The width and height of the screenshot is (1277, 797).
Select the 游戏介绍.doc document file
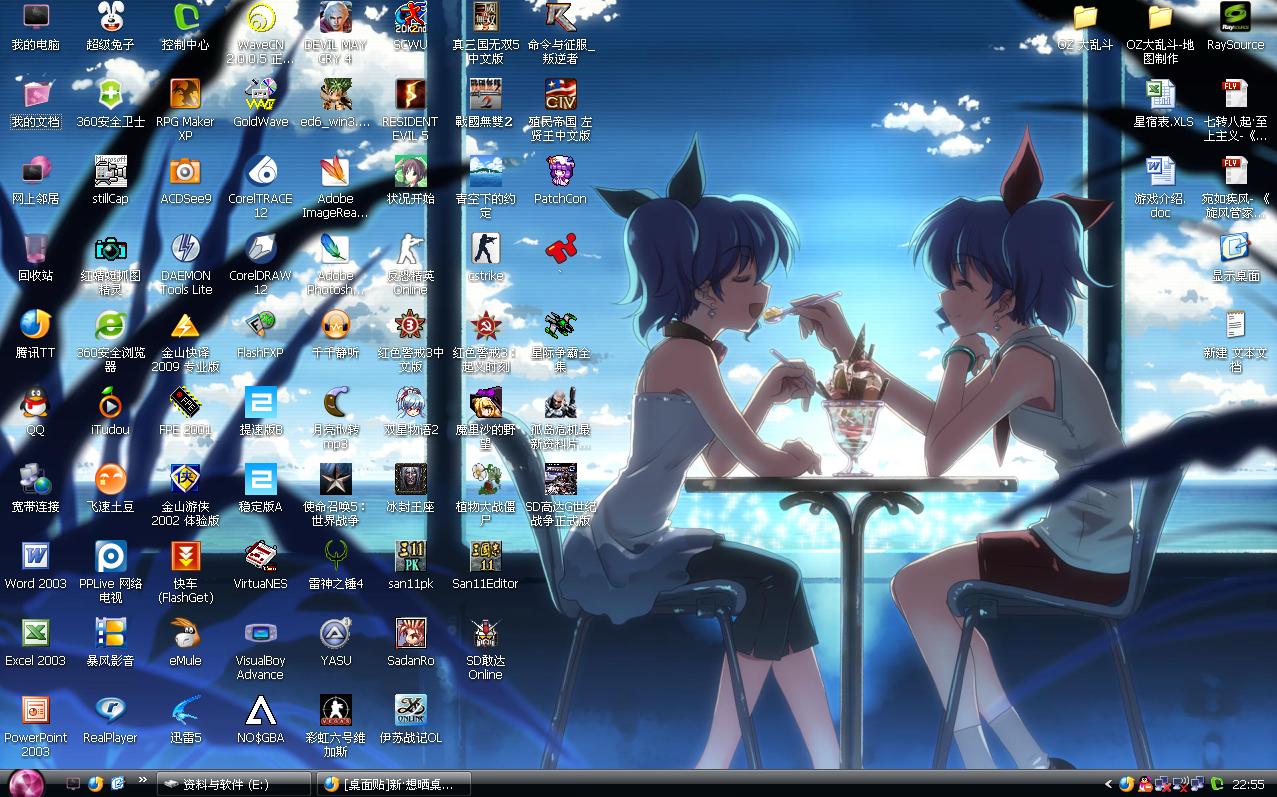click(x=1160, y=186)
